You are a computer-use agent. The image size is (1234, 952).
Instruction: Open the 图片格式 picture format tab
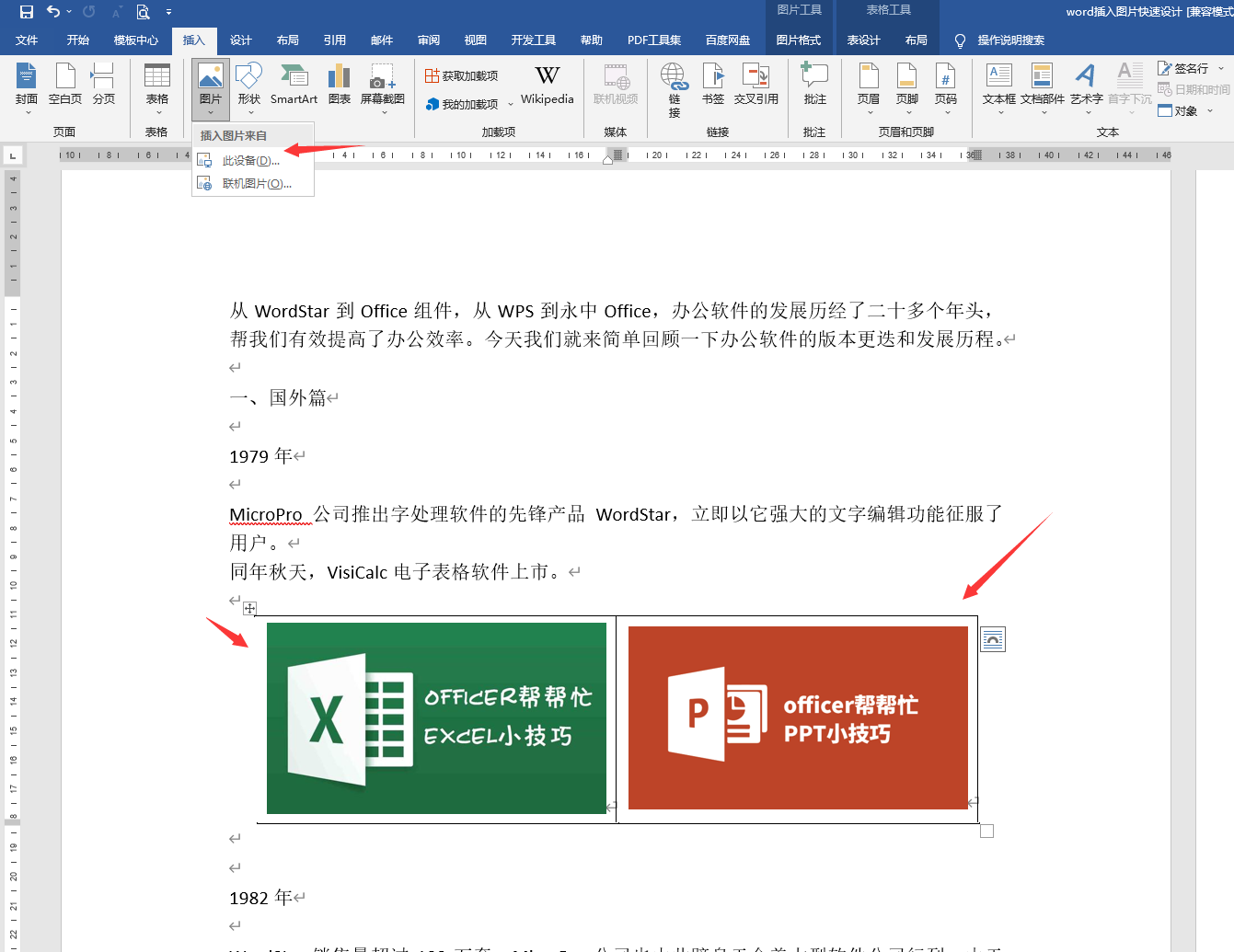[x=799, y=40]
